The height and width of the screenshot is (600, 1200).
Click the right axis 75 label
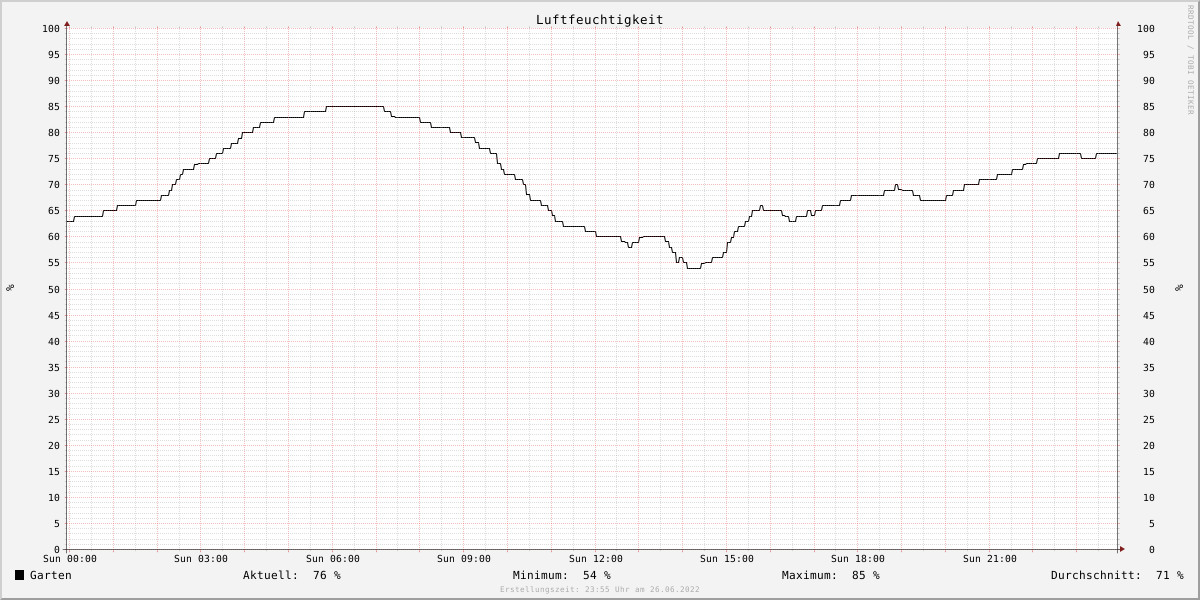coord(1148,158)
